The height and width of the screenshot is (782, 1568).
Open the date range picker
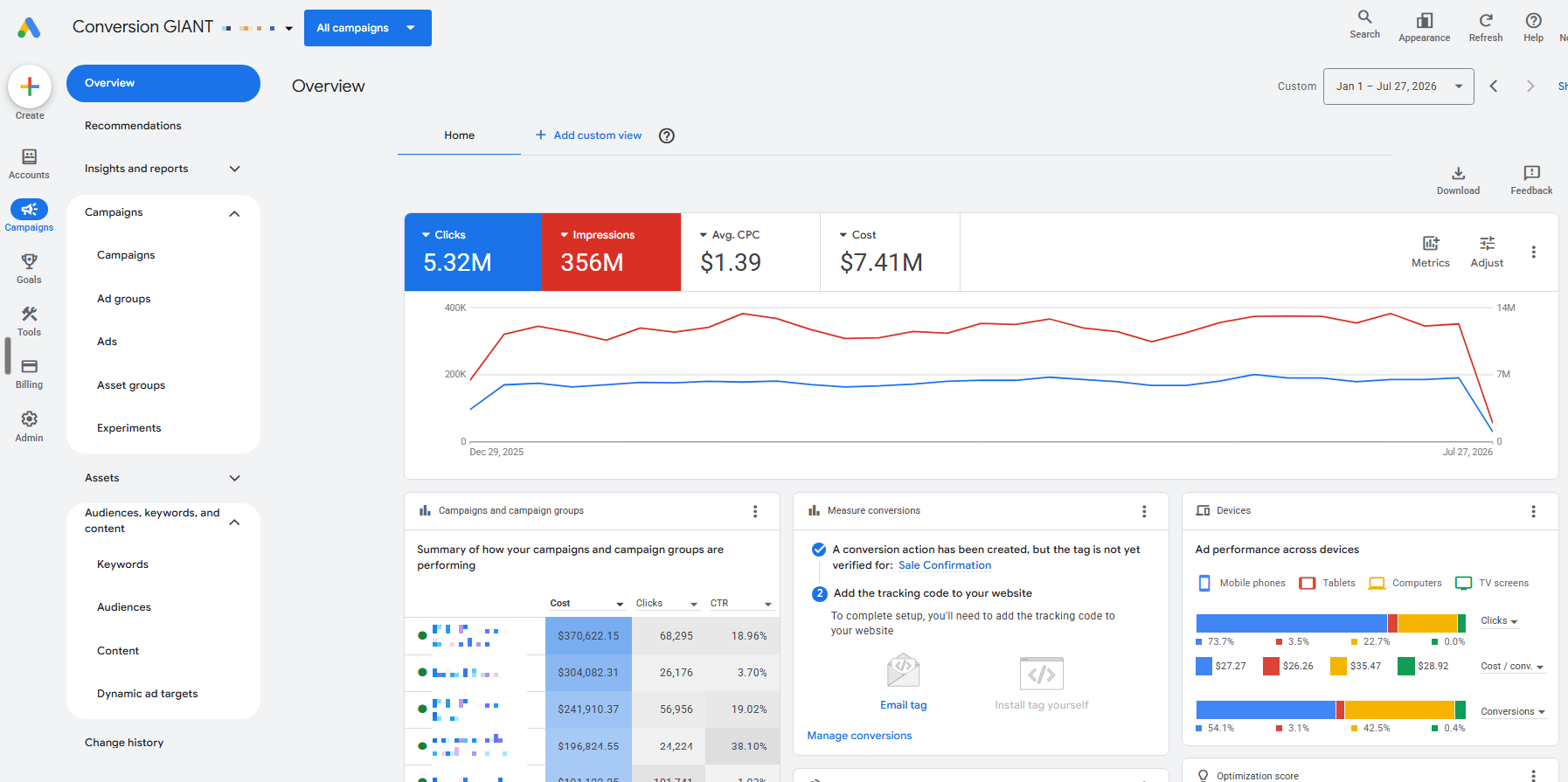pyautogui.click(x=1398, y=87)
